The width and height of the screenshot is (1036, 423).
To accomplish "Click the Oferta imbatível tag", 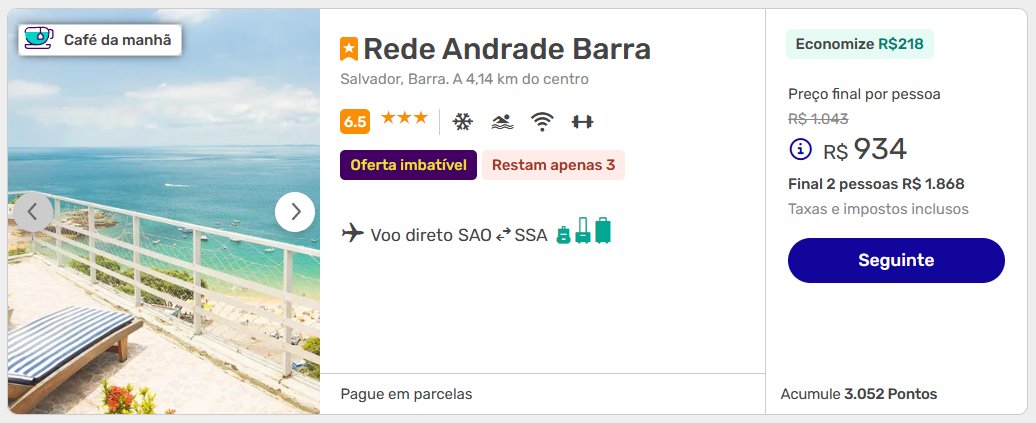I will pyautogui.click(x=408, y=165).
